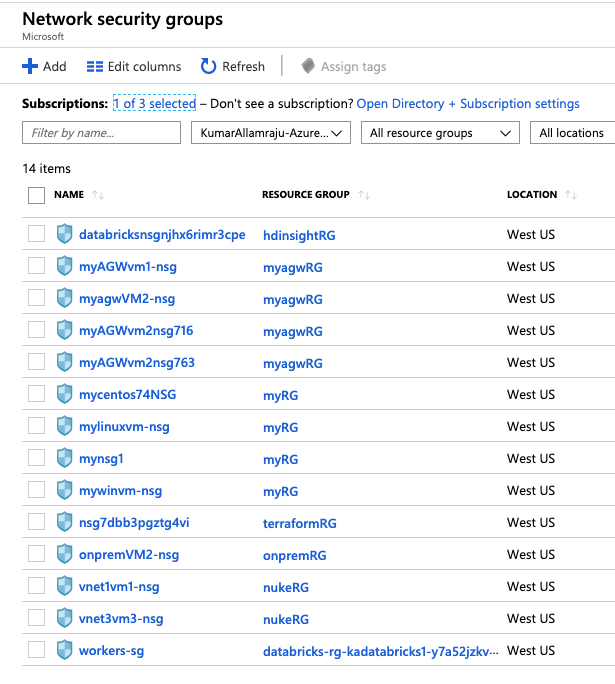
Task: Select the myAGWvm1-nsg row checkbox
Action: 36,265
